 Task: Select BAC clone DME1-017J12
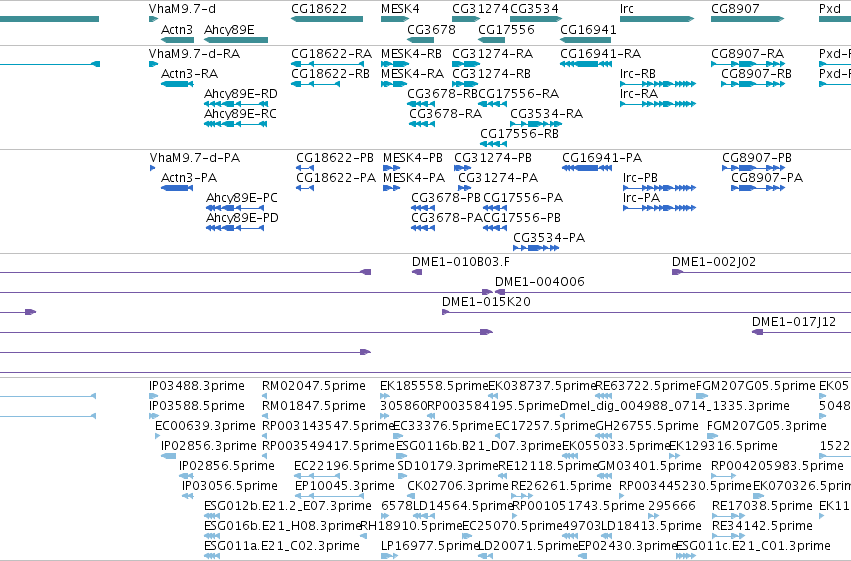click(x=801, y=332)
